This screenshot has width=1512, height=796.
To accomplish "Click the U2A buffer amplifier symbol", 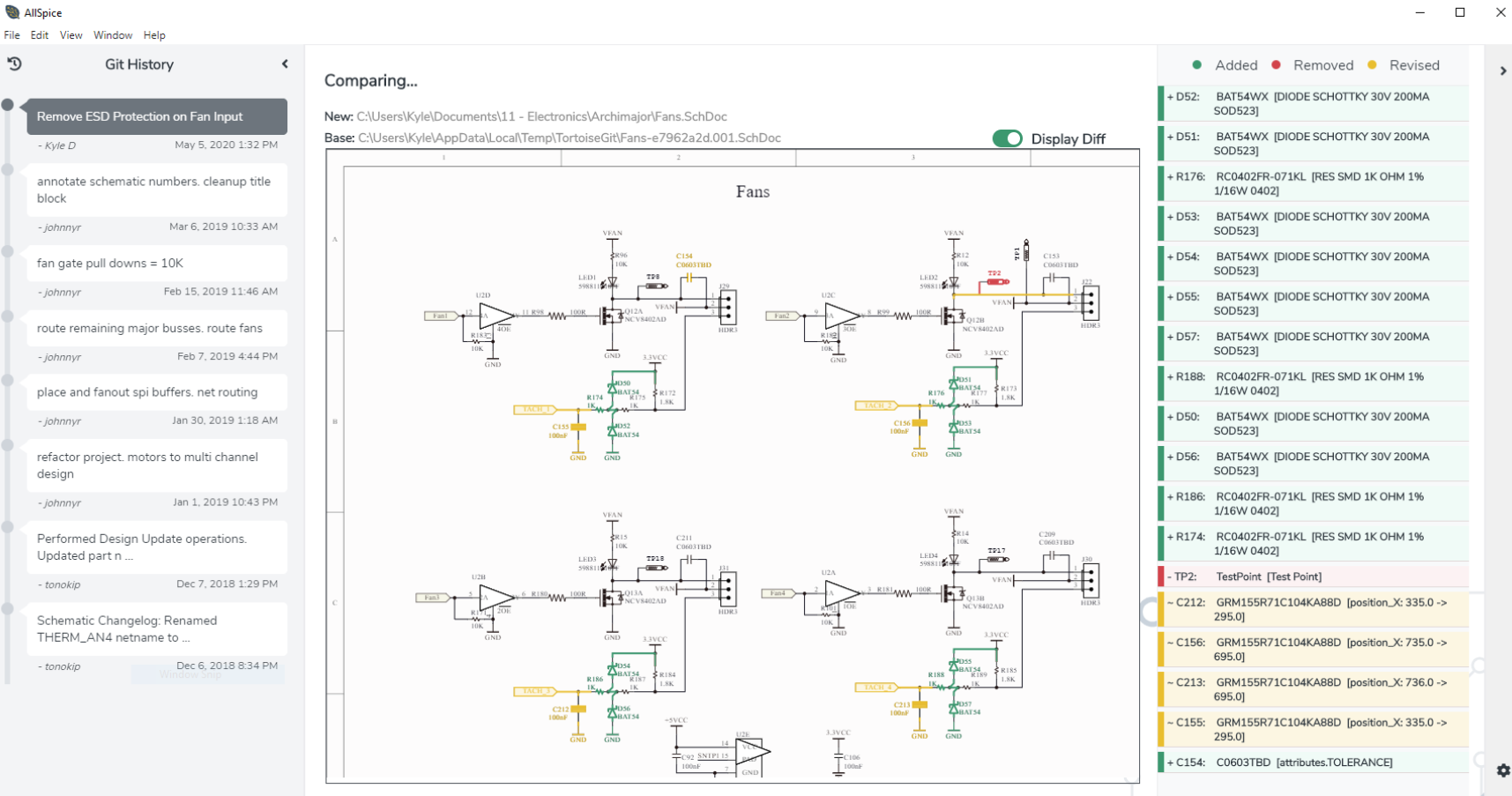I will tap(843, 593).
